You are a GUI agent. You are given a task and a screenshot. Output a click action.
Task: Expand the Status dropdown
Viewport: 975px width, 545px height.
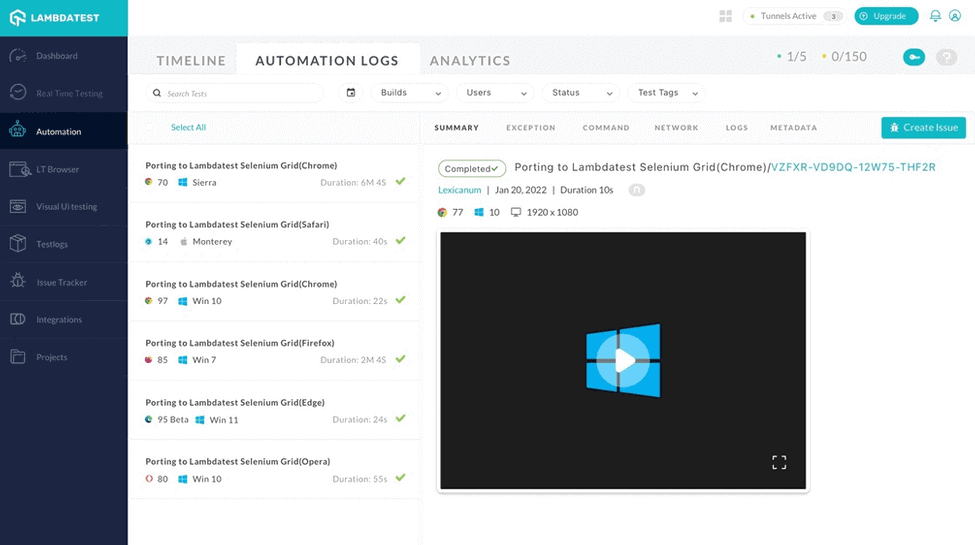pos(581,93)
